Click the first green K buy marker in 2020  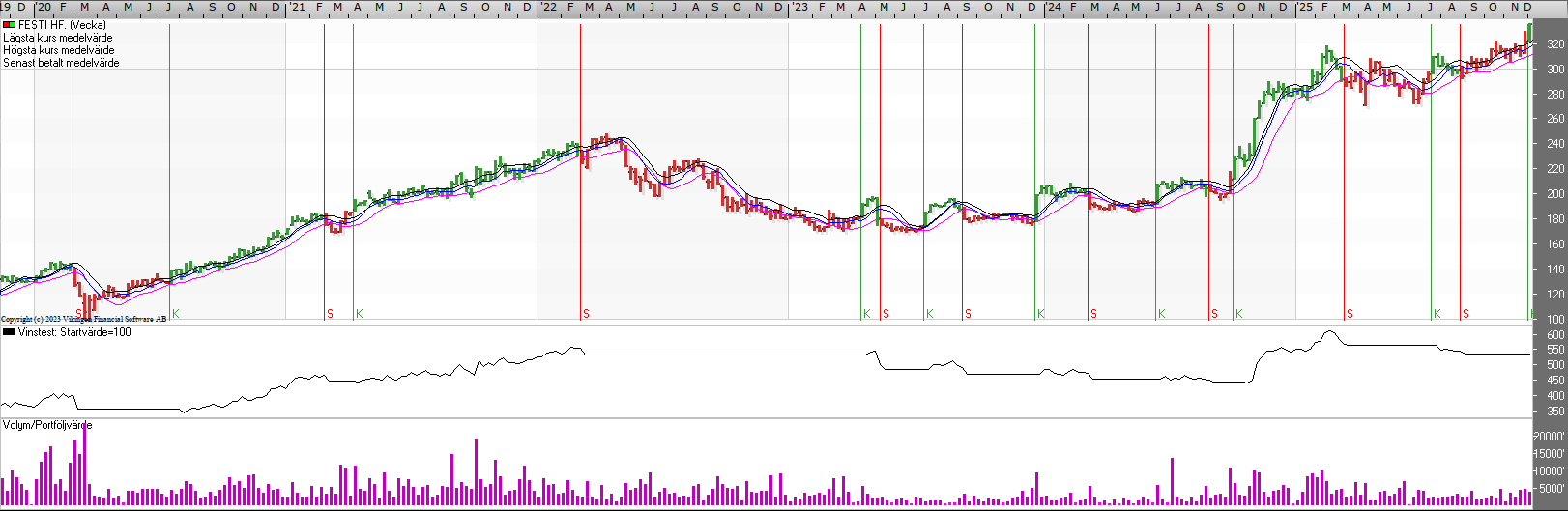coord(175,314)
